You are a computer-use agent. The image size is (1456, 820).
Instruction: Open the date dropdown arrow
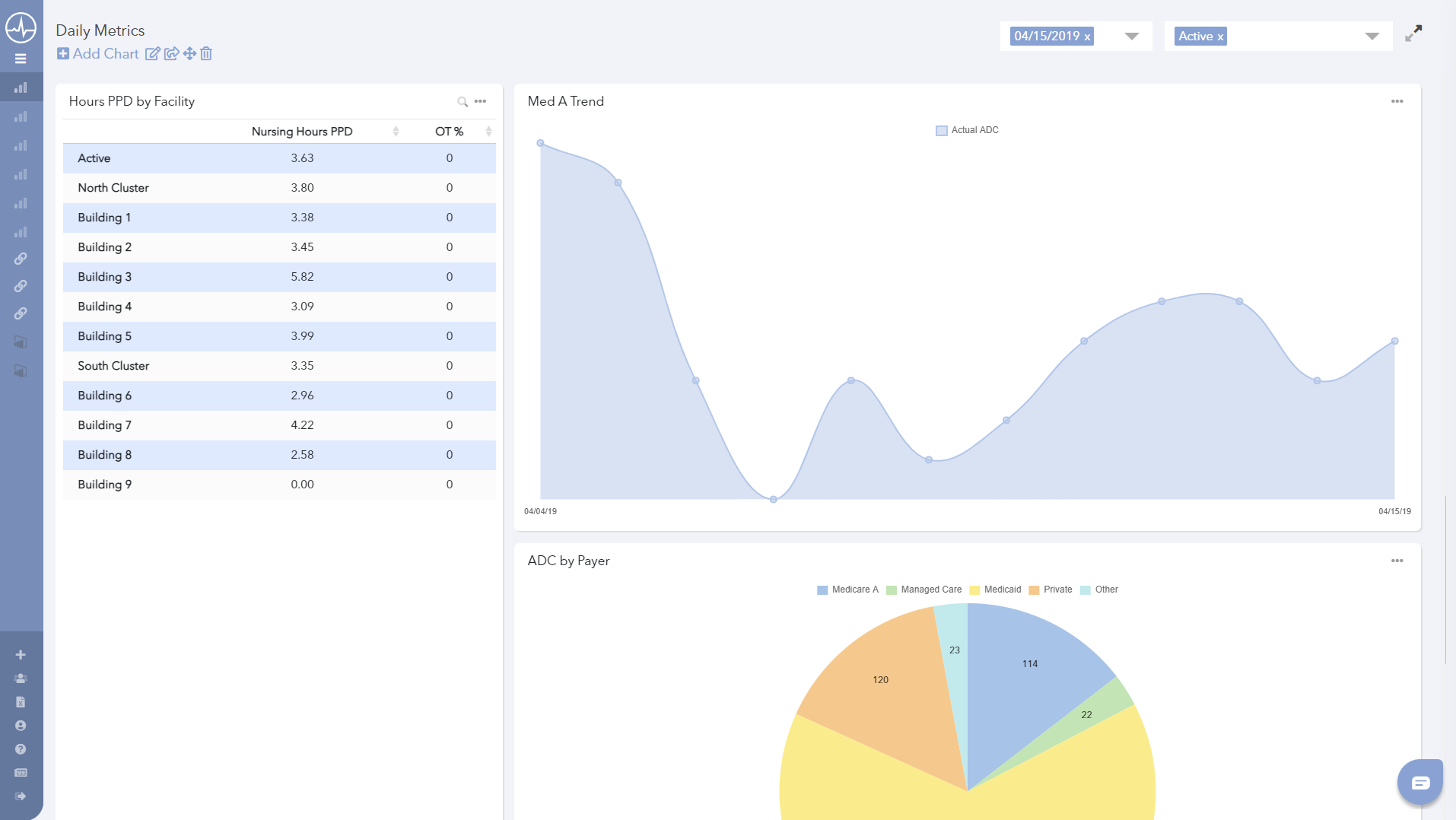1131,37
